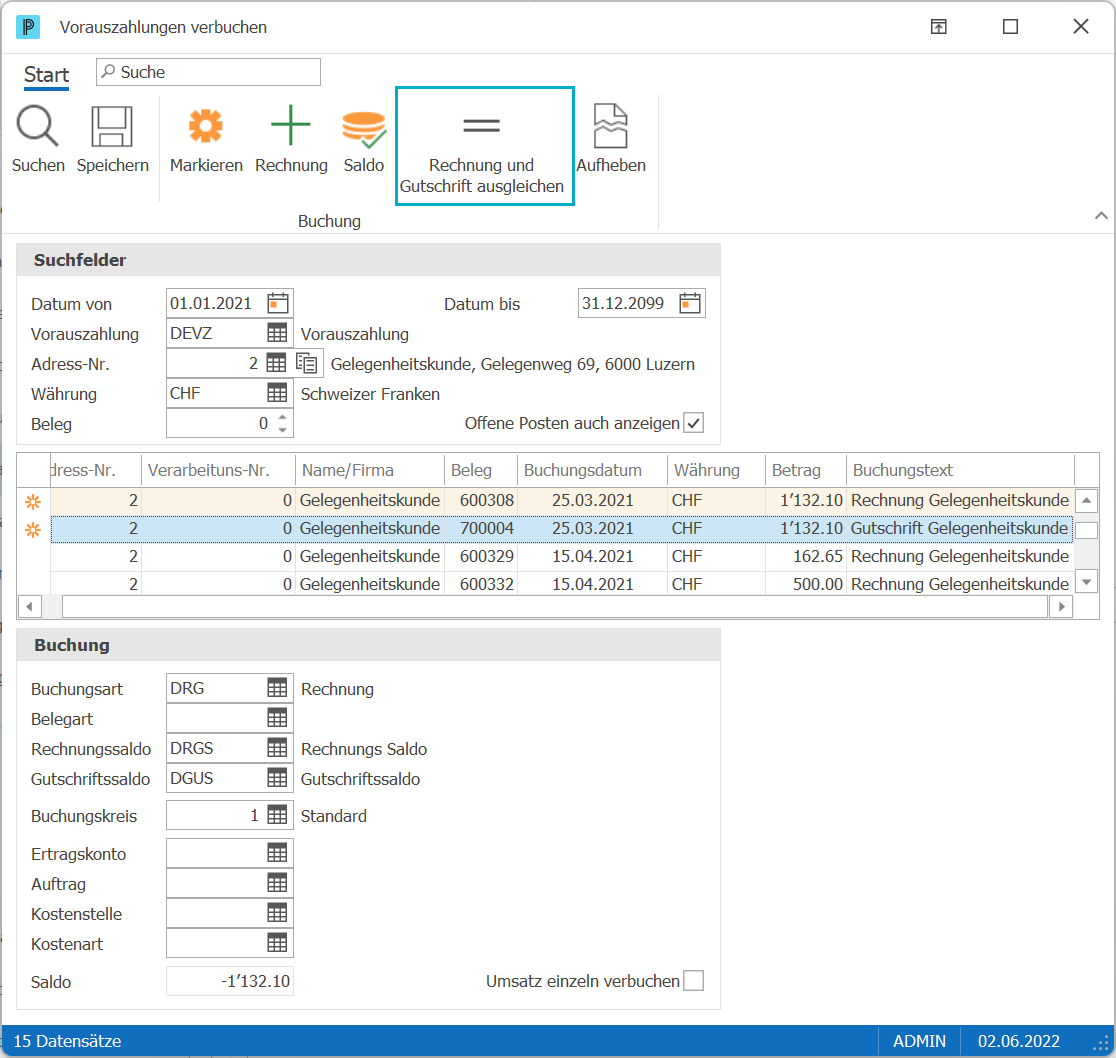
Task: Open lookup table for Ertragskonto field
Action: pos(277,853)
